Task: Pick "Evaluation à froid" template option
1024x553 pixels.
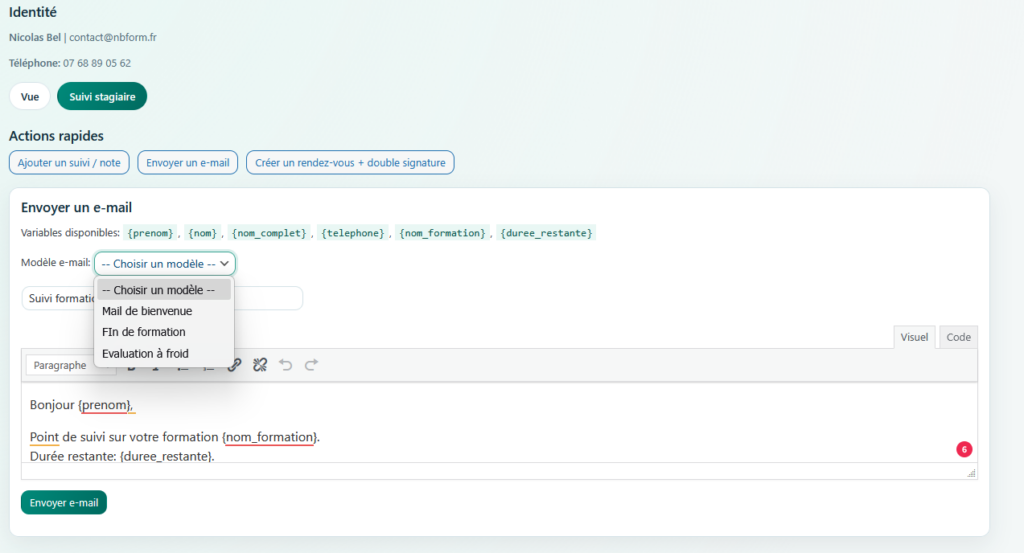Action: point(145,353)
